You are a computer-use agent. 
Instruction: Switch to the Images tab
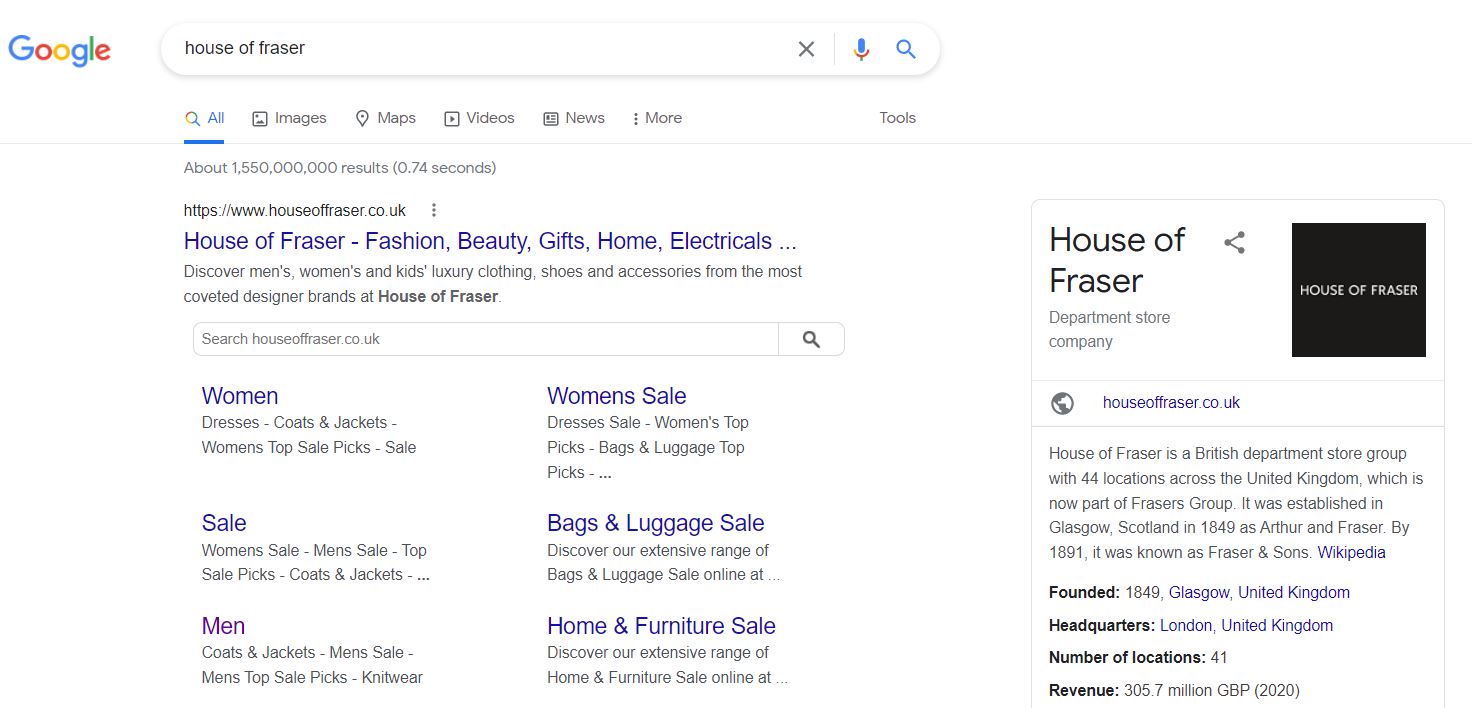289,117
